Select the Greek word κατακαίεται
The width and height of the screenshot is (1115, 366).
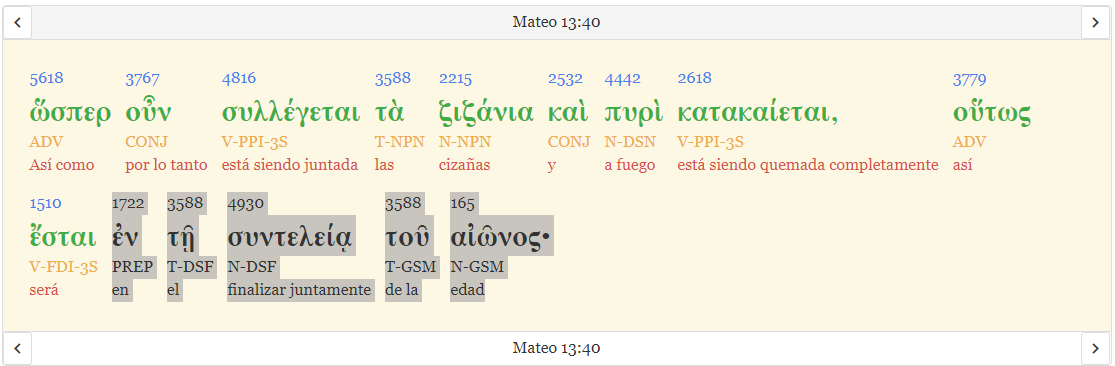pyautogui.click(x=757, y=112)
